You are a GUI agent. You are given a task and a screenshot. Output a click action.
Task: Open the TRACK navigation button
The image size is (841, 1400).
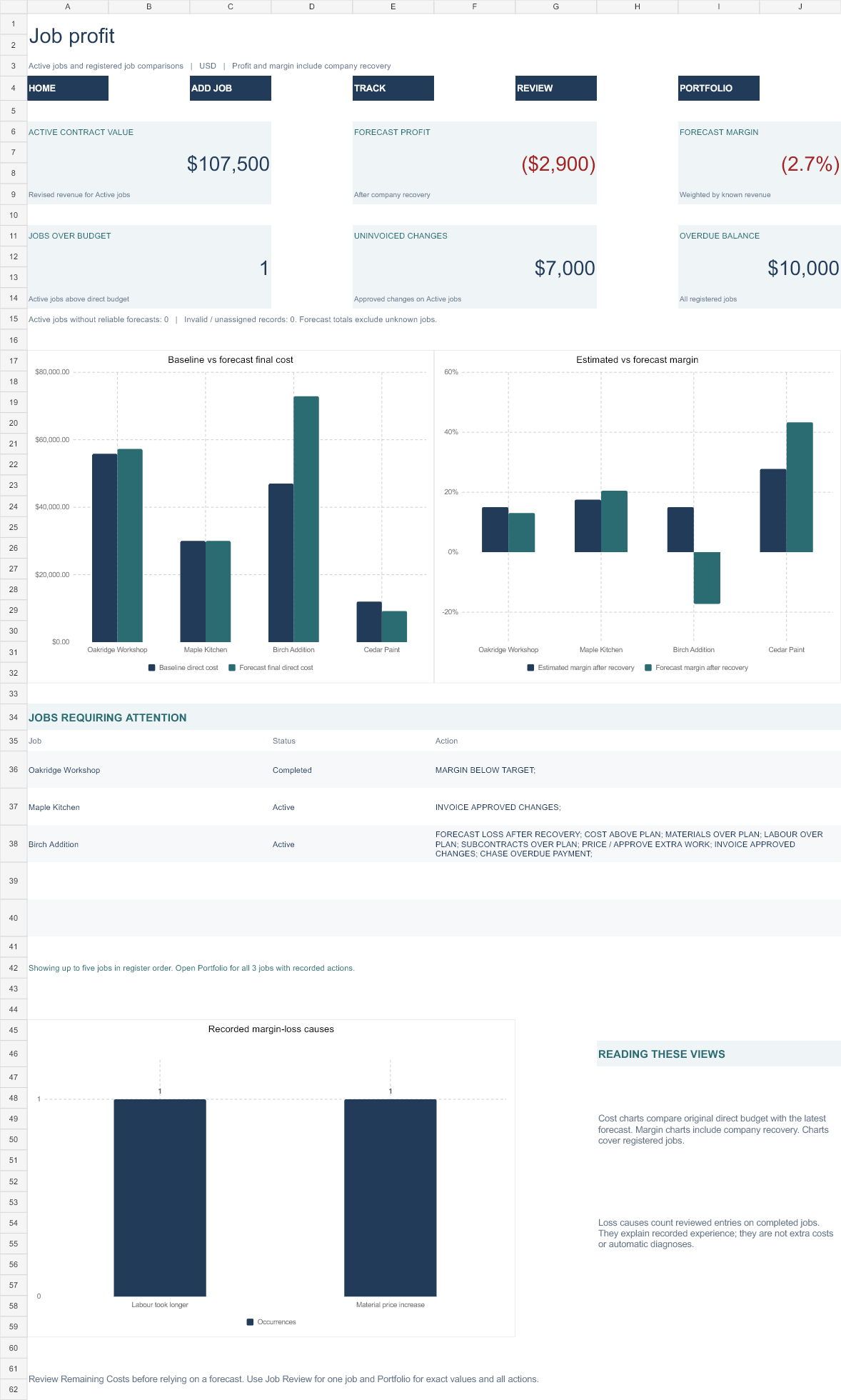[393, 88]
